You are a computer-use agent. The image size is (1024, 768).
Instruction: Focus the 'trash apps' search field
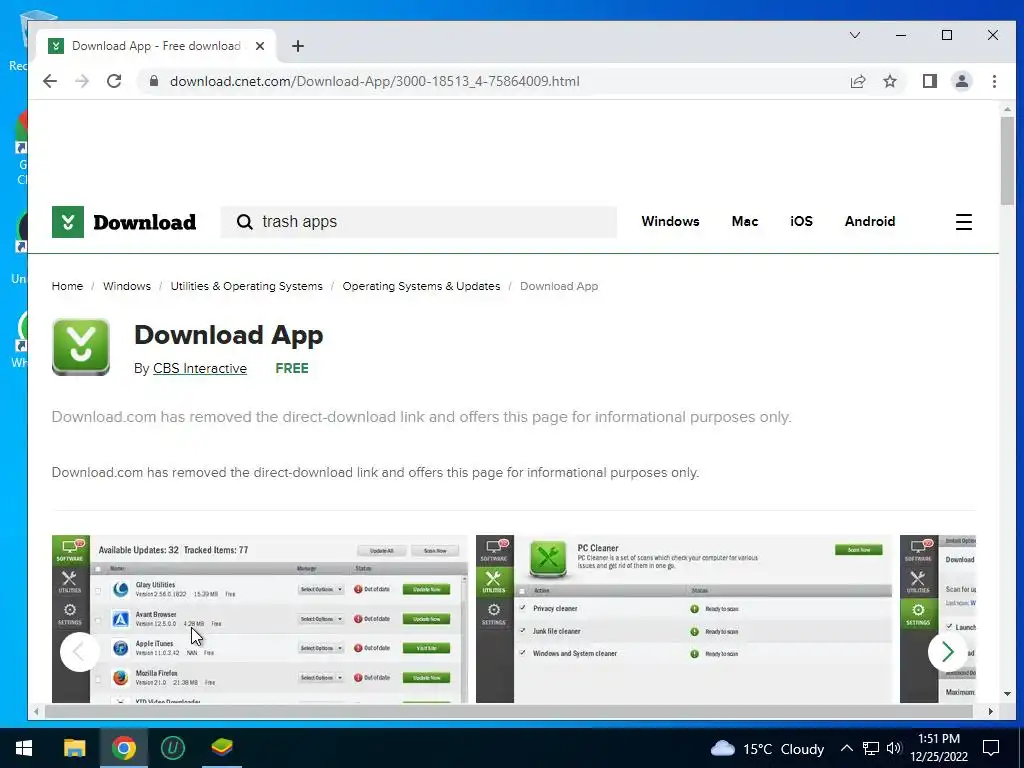tap(419, 222)
